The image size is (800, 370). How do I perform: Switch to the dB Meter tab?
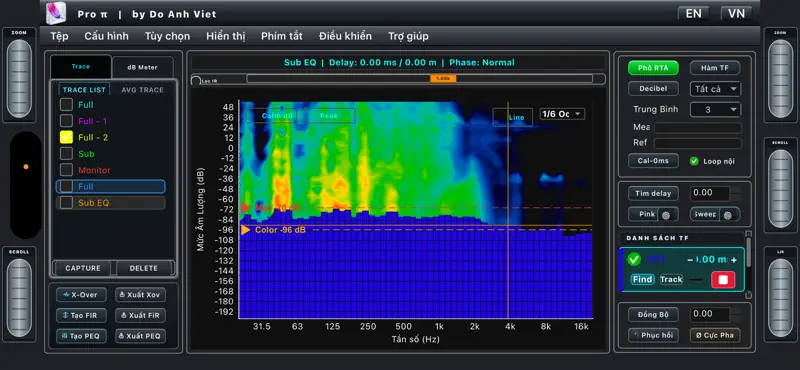(x=142, y=67)
